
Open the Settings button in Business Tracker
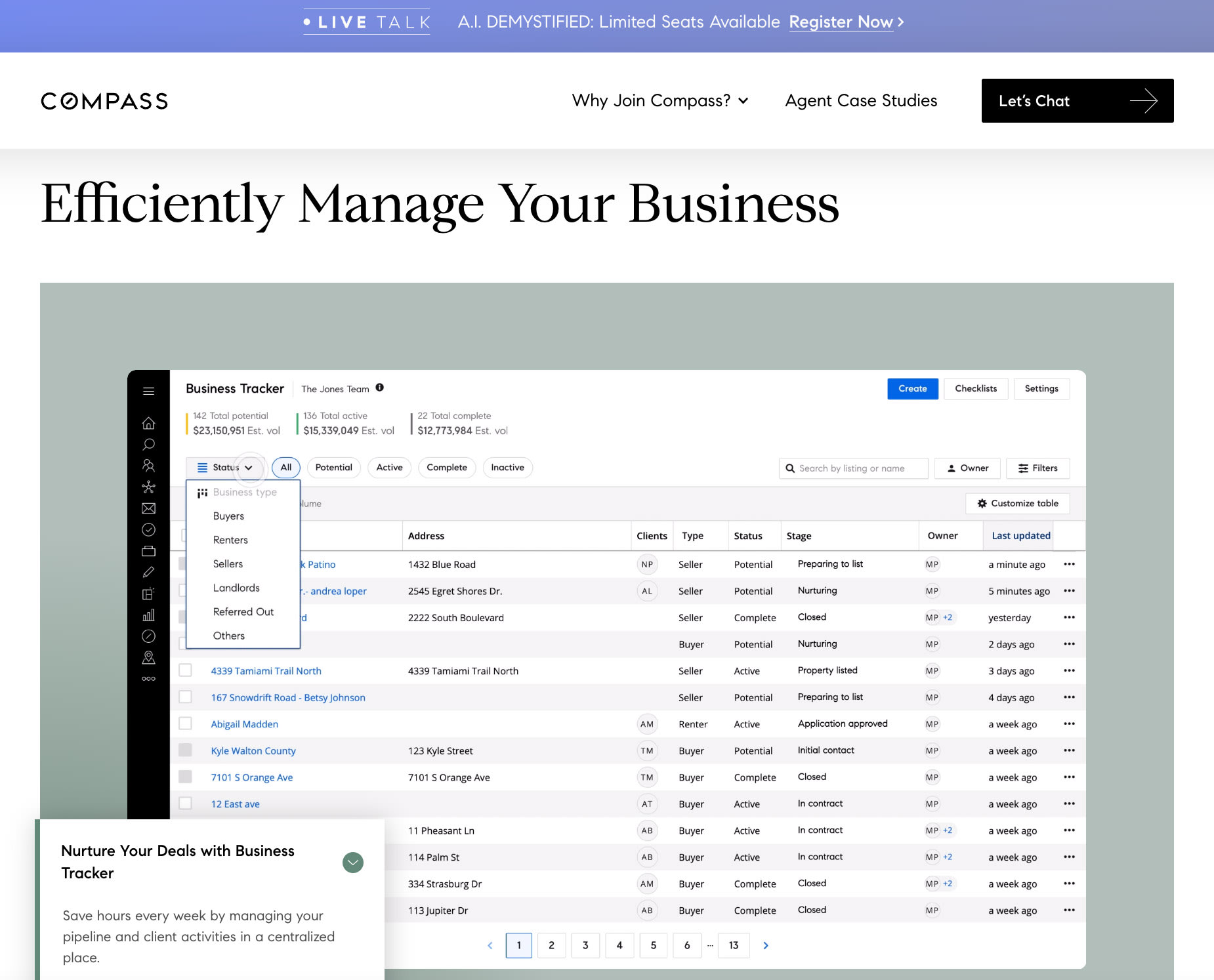(x=1041, y=389)
